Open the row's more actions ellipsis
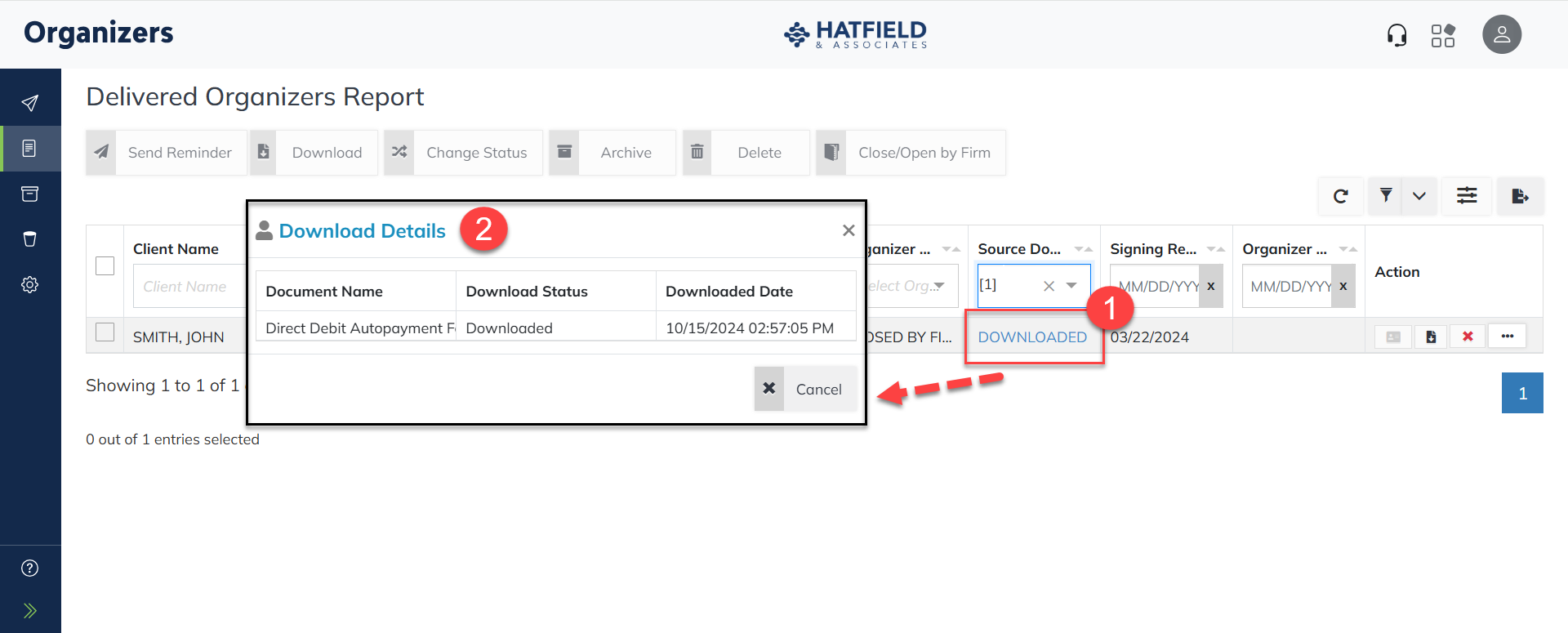This screenshot has height=633, width=1568. tap(1507, 337)
